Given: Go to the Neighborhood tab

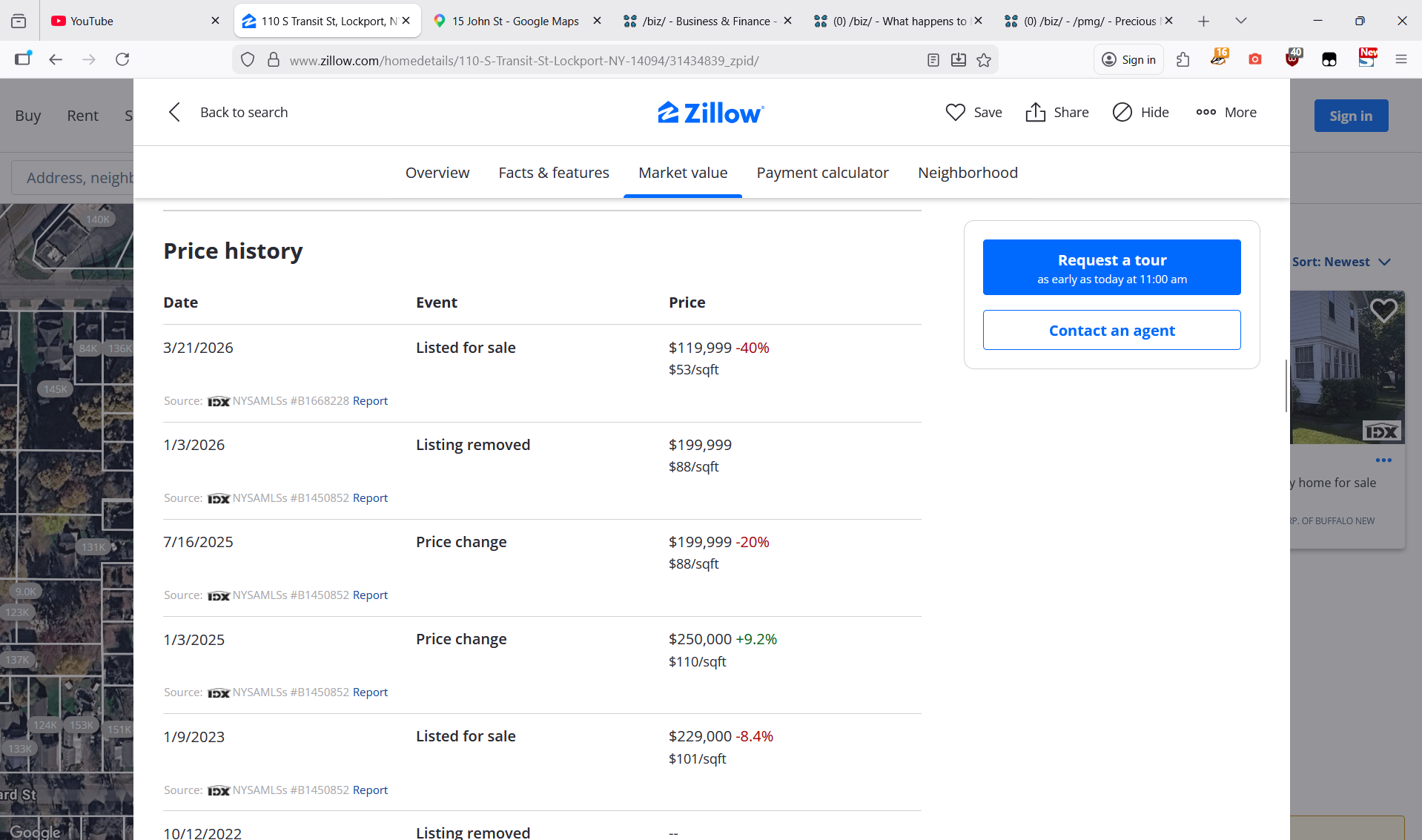Looking at the screenshot, I should coord(968,173).
